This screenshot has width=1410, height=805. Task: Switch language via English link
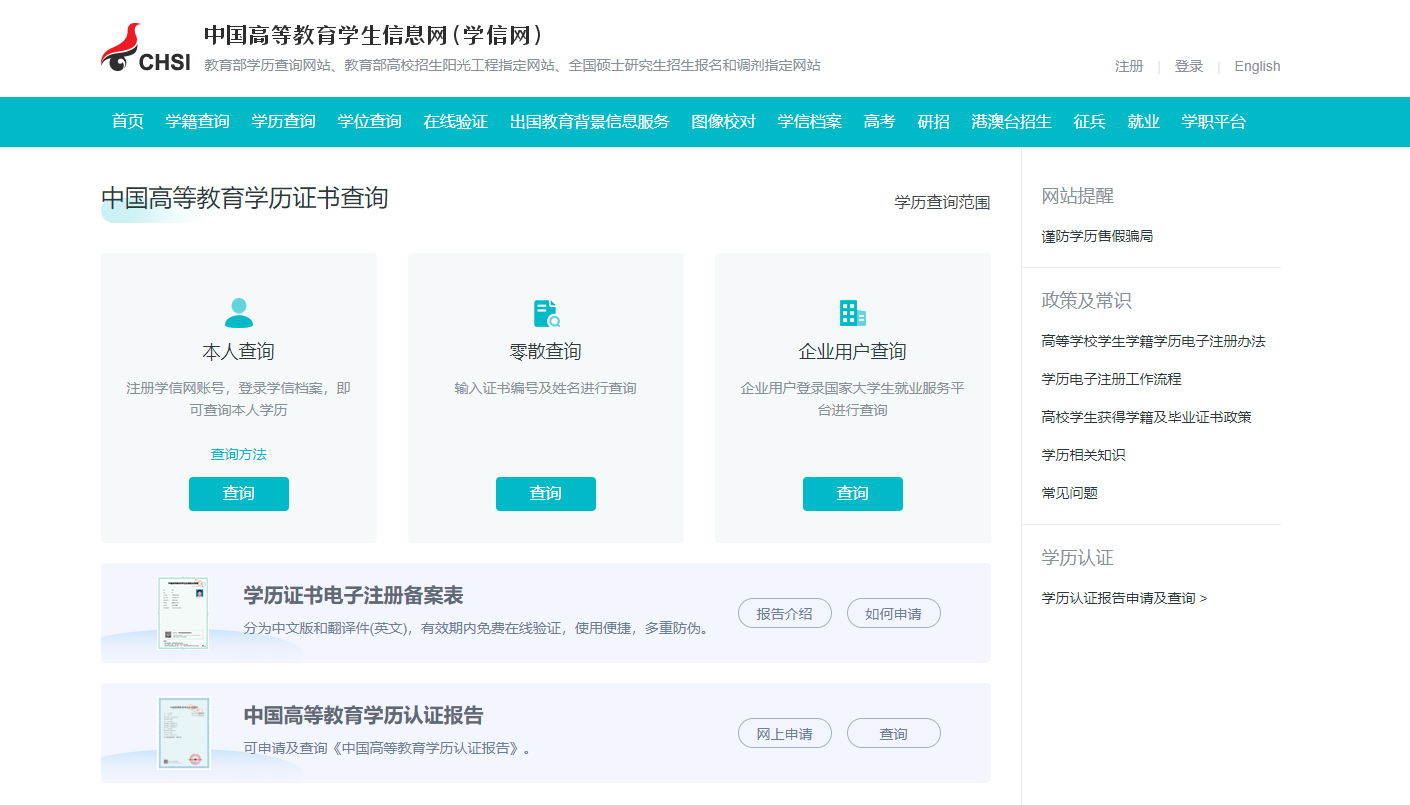coord(1257,66)
